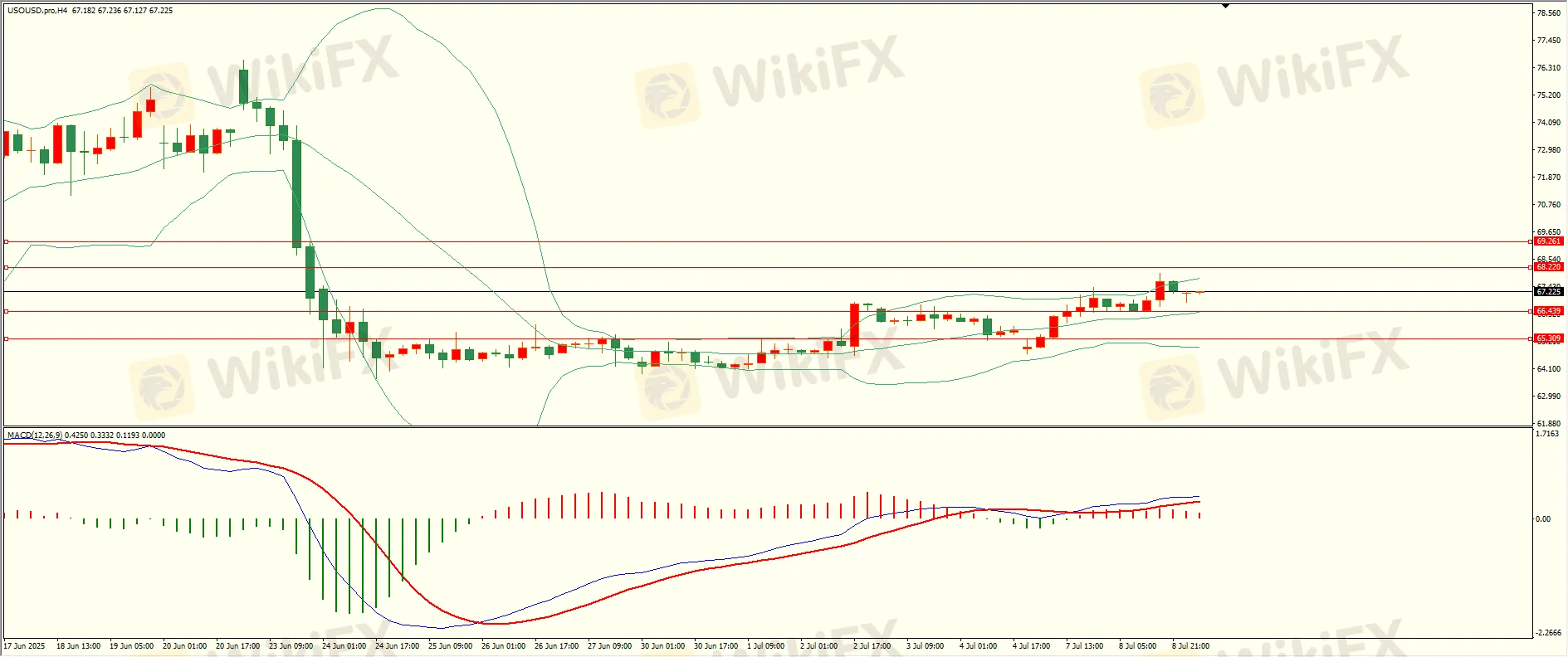Click the 19 Jun 05:00 time label

pyautogui.click(x=131, y=646)
